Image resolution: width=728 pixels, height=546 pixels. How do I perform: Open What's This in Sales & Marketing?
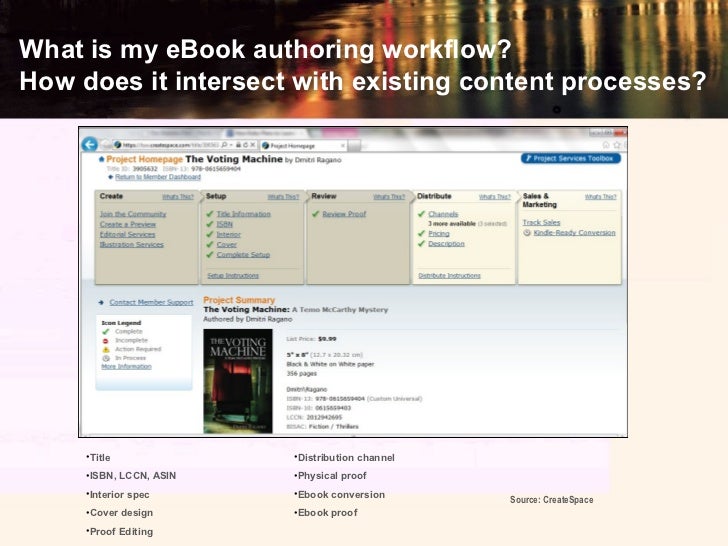[x=600, y=197]
